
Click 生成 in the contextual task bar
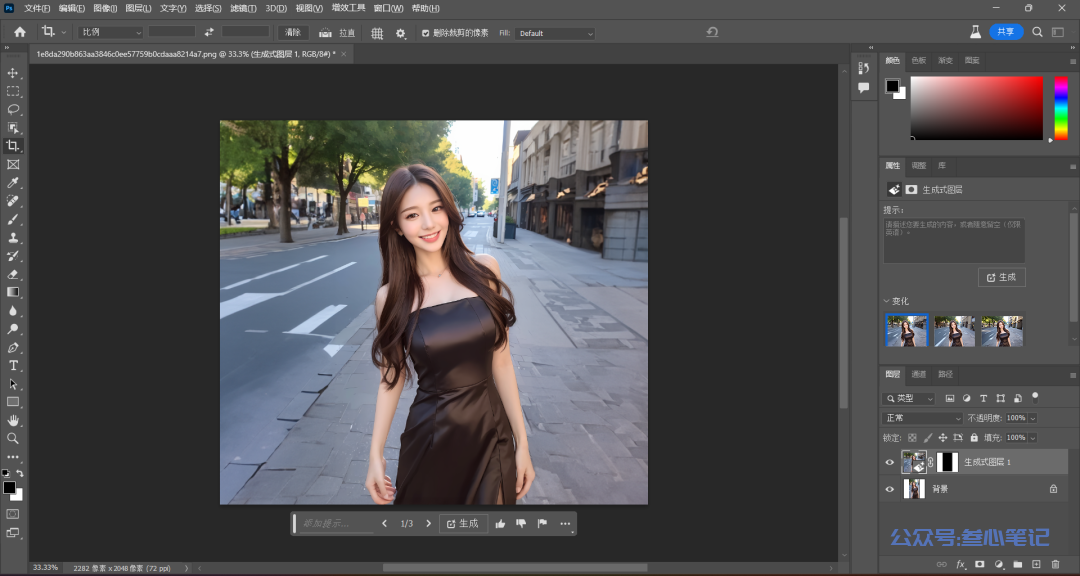pyautogui.click(x=463, y=524)
